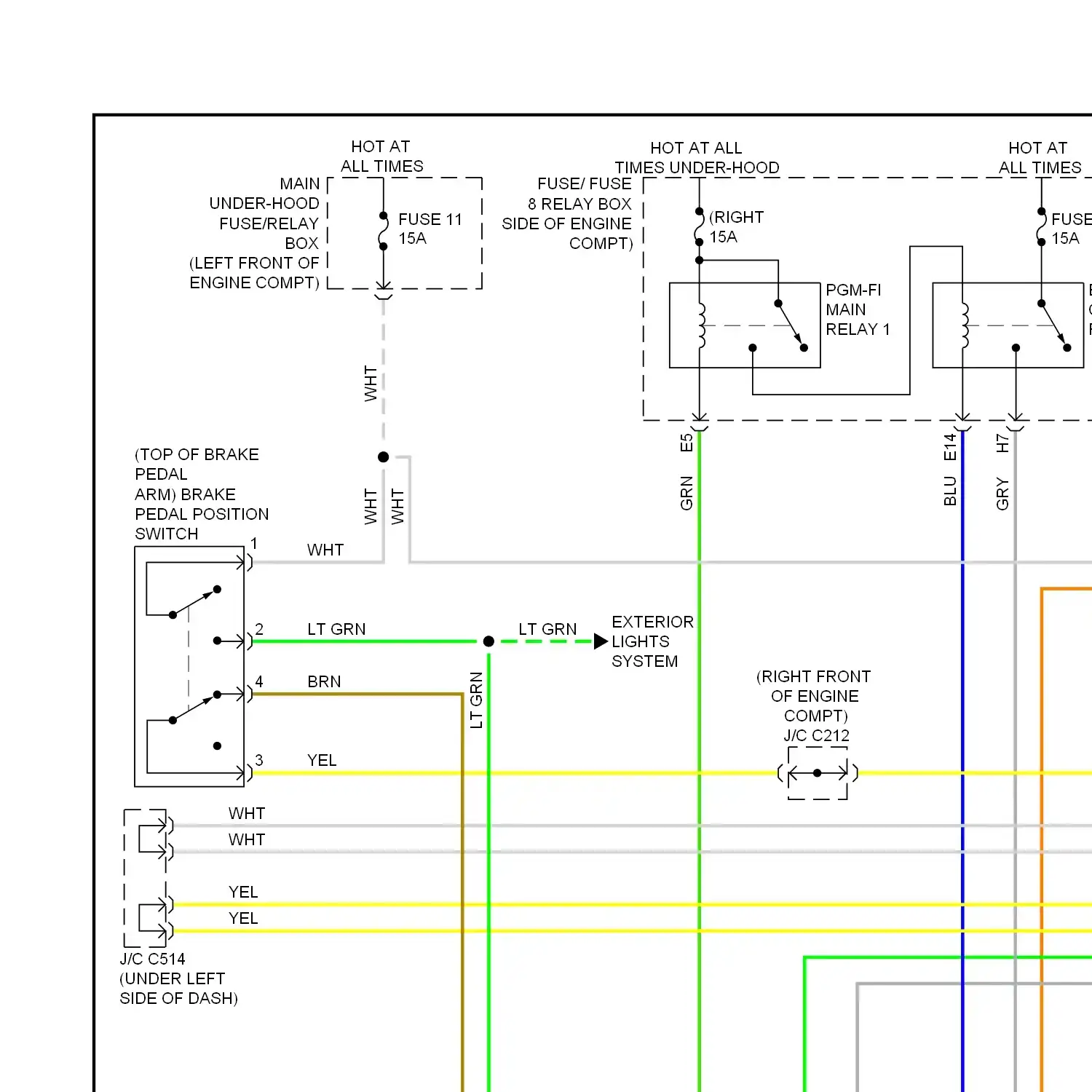Click the vertical GRN wire label
Viewport: 1092px width, 1092px height.
[x=687, y=493]
